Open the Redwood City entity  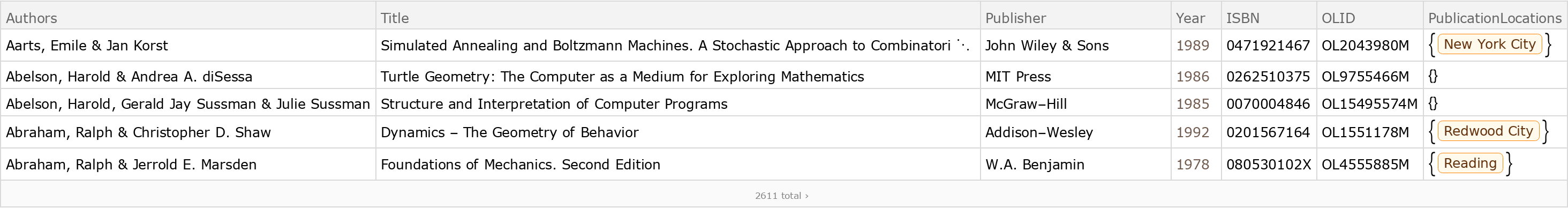point(1488,131)
